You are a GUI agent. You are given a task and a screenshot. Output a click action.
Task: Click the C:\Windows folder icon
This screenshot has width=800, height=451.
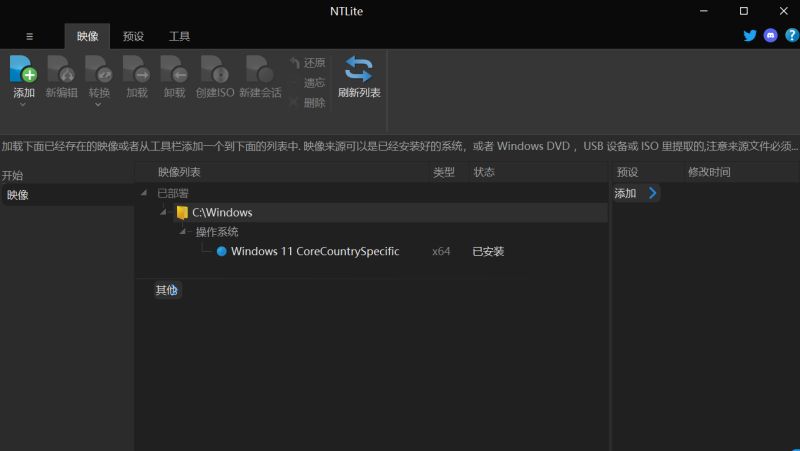point(182,212)
